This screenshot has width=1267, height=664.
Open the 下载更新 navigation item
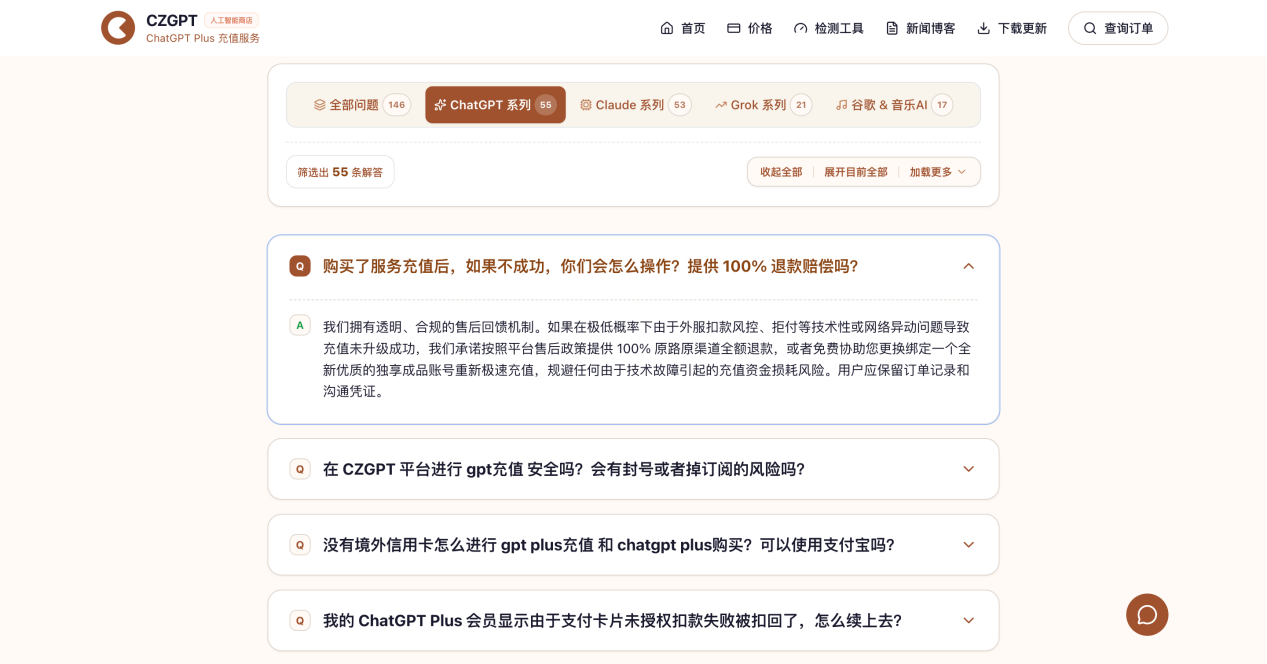click(1012, 28)
